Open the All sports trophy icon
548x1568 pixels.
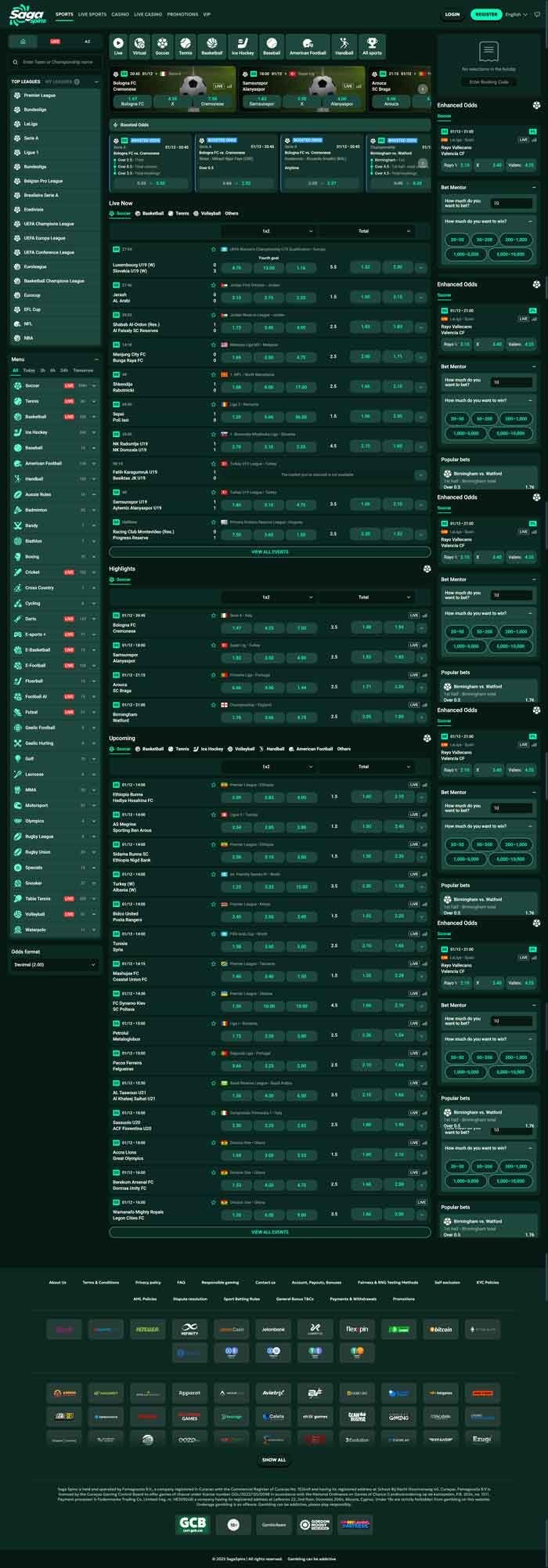click(372, 45)
